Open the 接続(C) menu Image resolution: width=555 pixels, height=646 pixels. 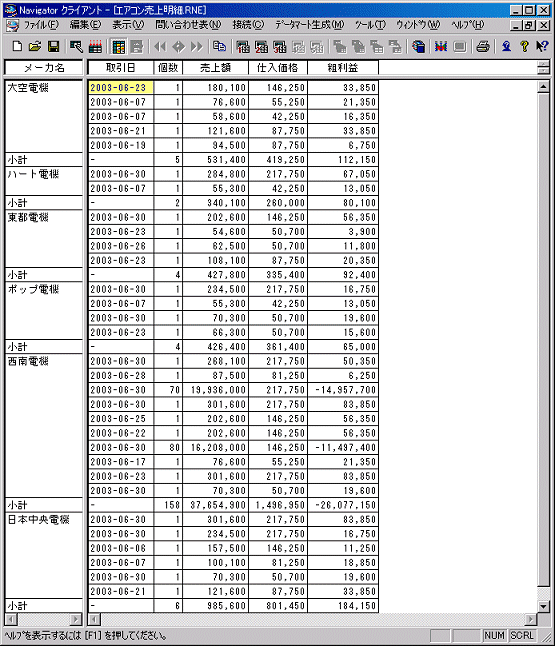[248, 25]
